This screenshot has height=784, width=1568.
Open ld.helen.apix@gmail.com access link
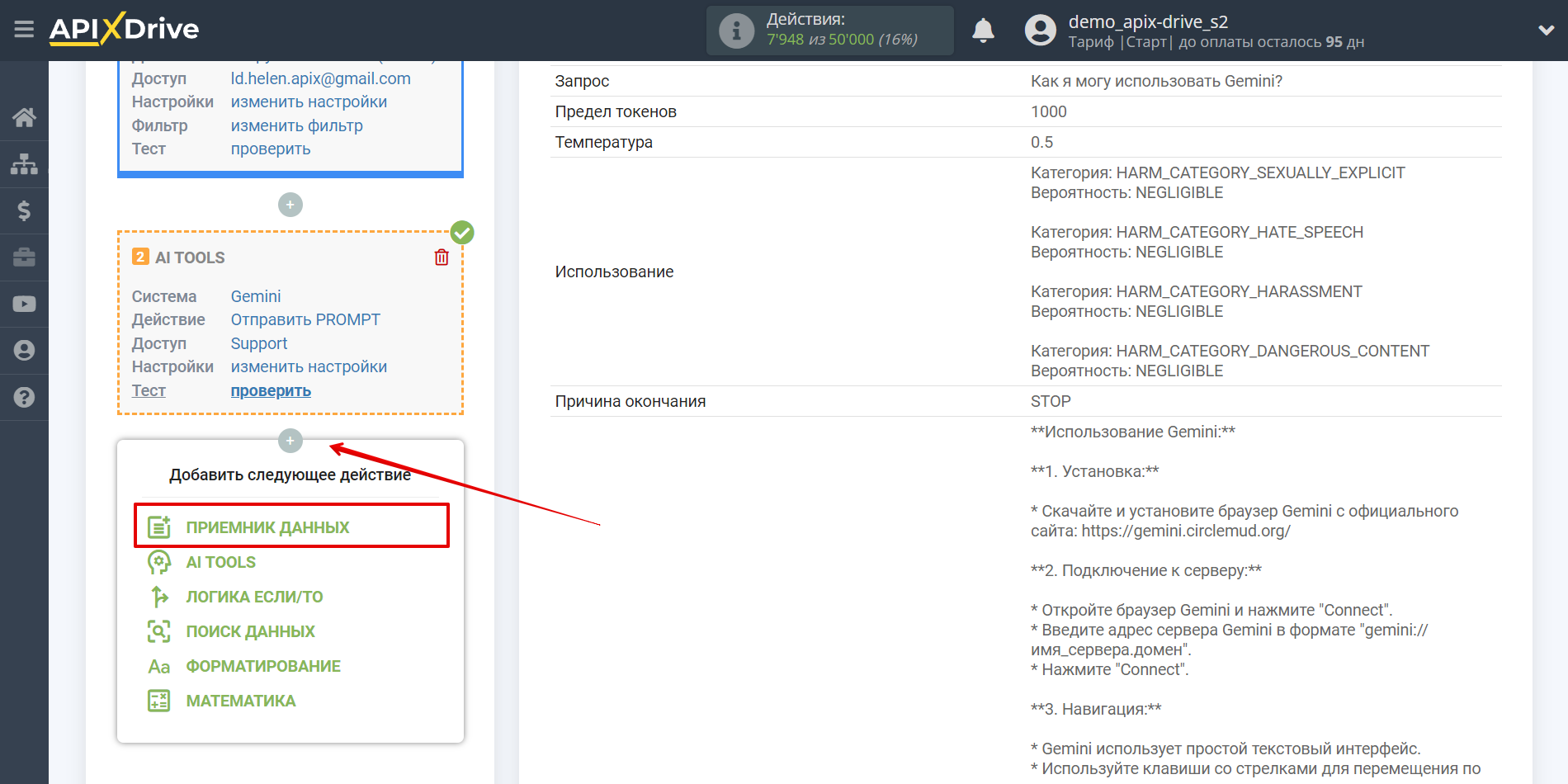[x=320, y=78]
